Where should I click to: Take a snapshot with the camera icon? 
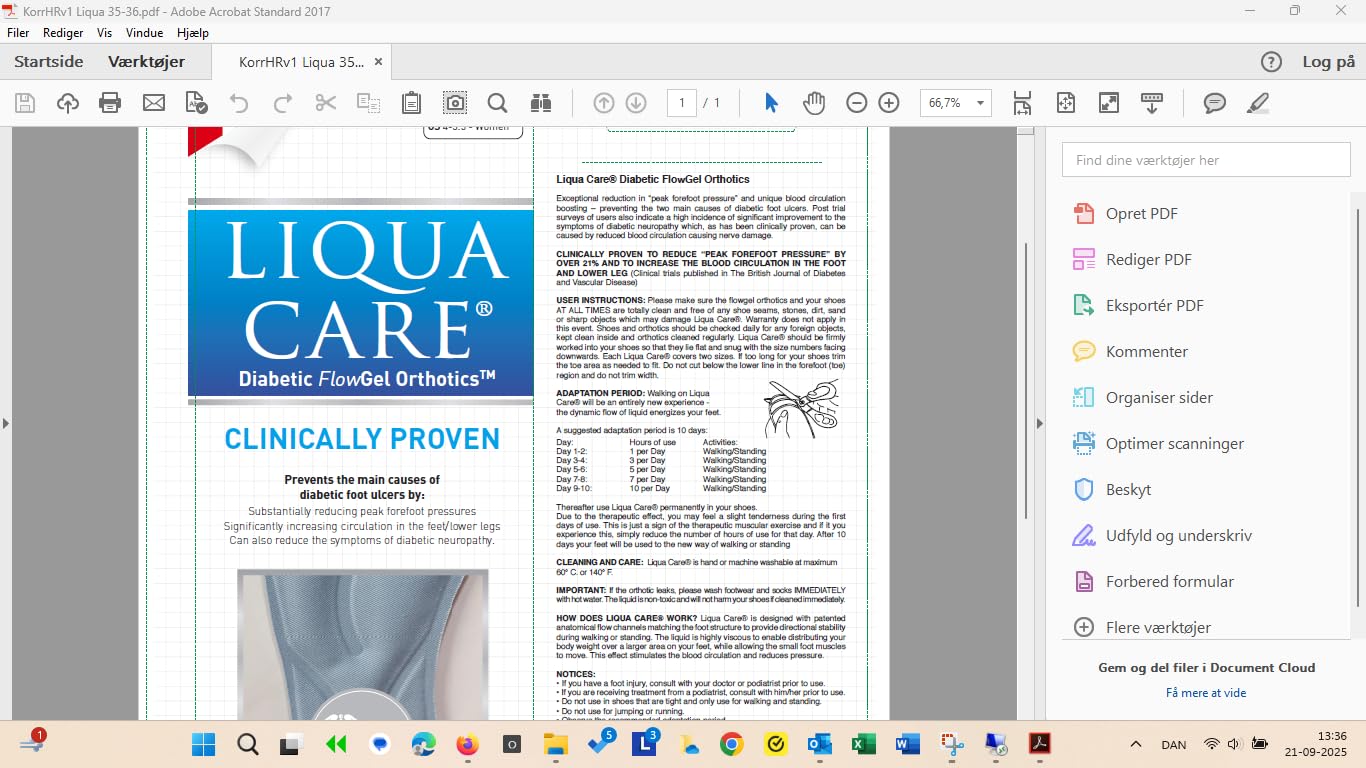455,103
